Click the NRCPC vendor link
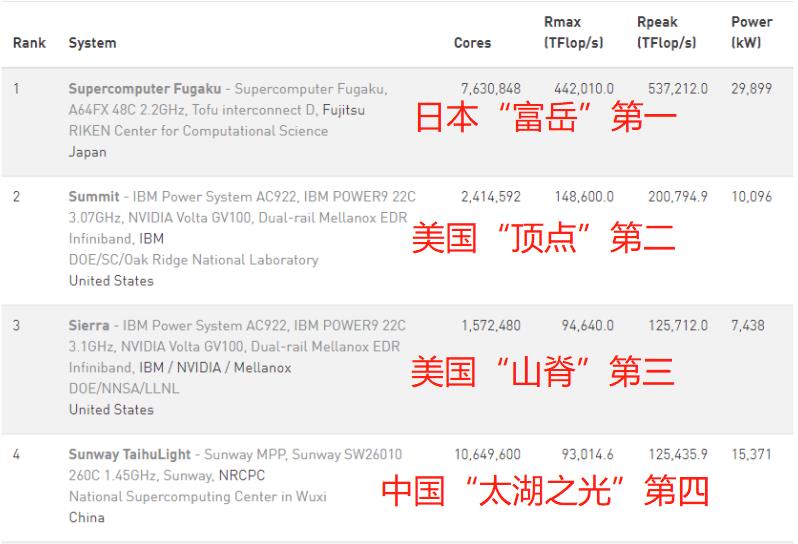 pos(242,476)
